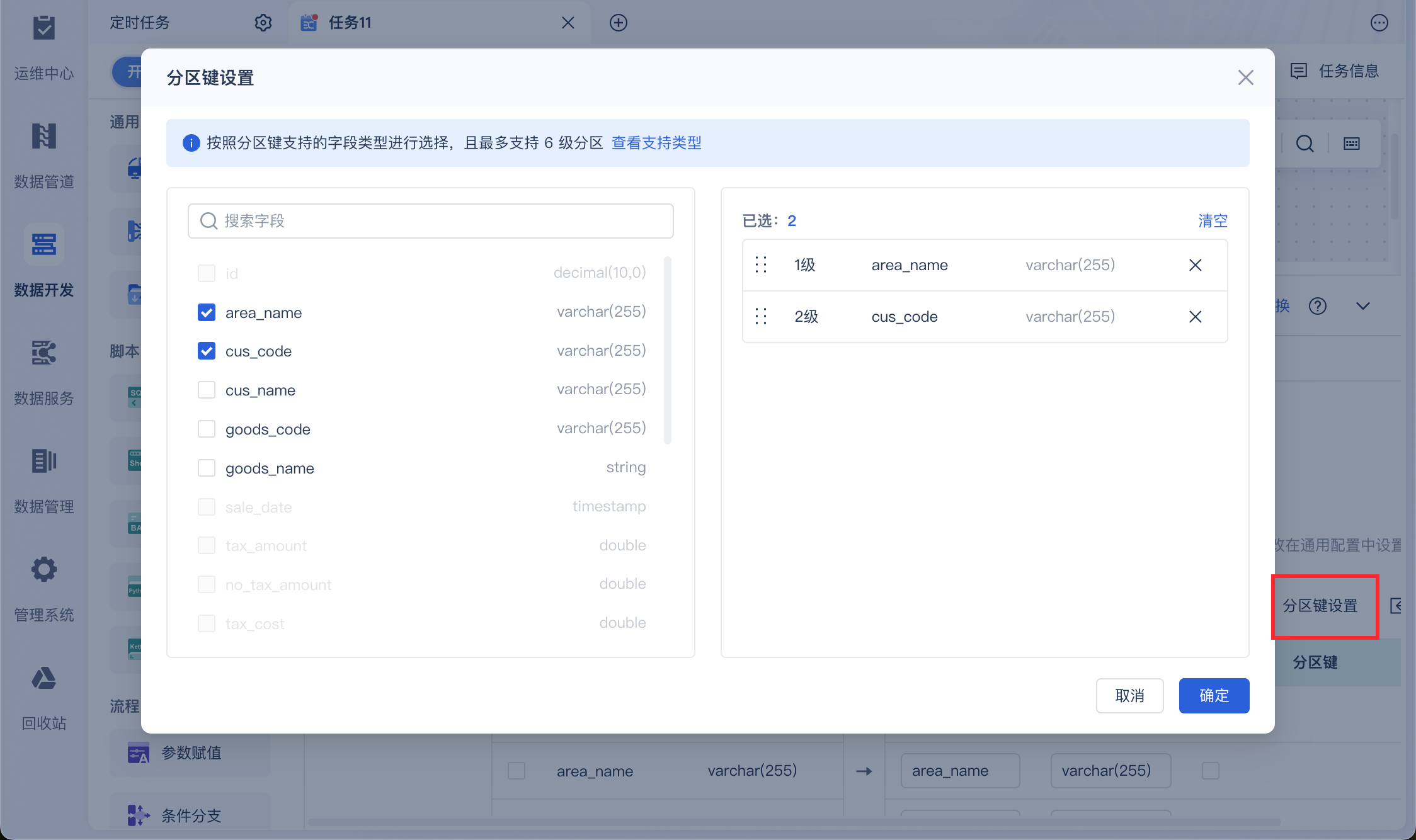The height and width of the screenshot is (840, 1416).
Task: Click drag handle of 1级 area_name row
Action: 761,265
